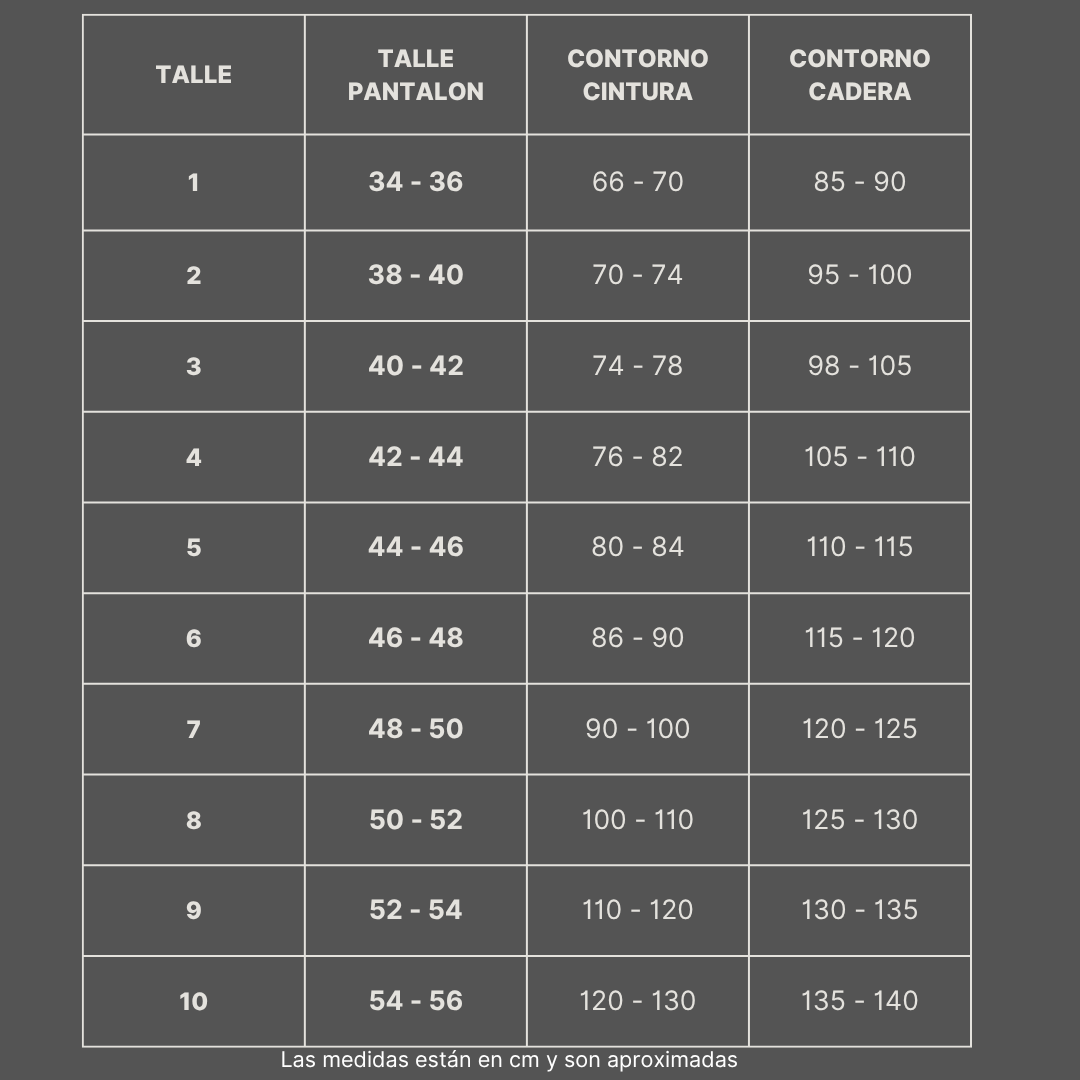This screenshot has height=1080, width=1080.
Task: Select the talle 3 cell
Action: tap(194, 366)
